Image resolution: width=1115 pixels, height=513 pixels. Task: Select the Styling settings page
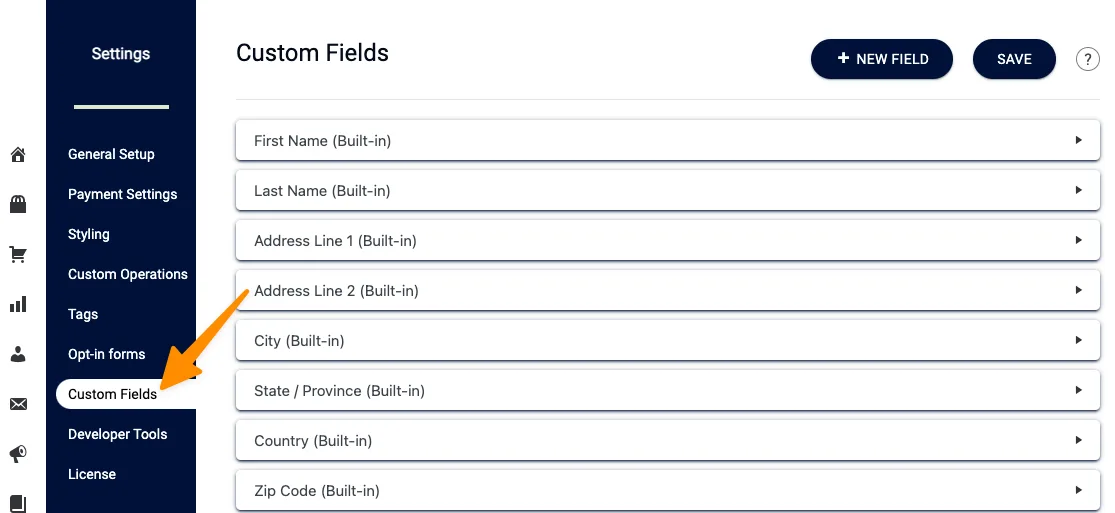point(89,234)
